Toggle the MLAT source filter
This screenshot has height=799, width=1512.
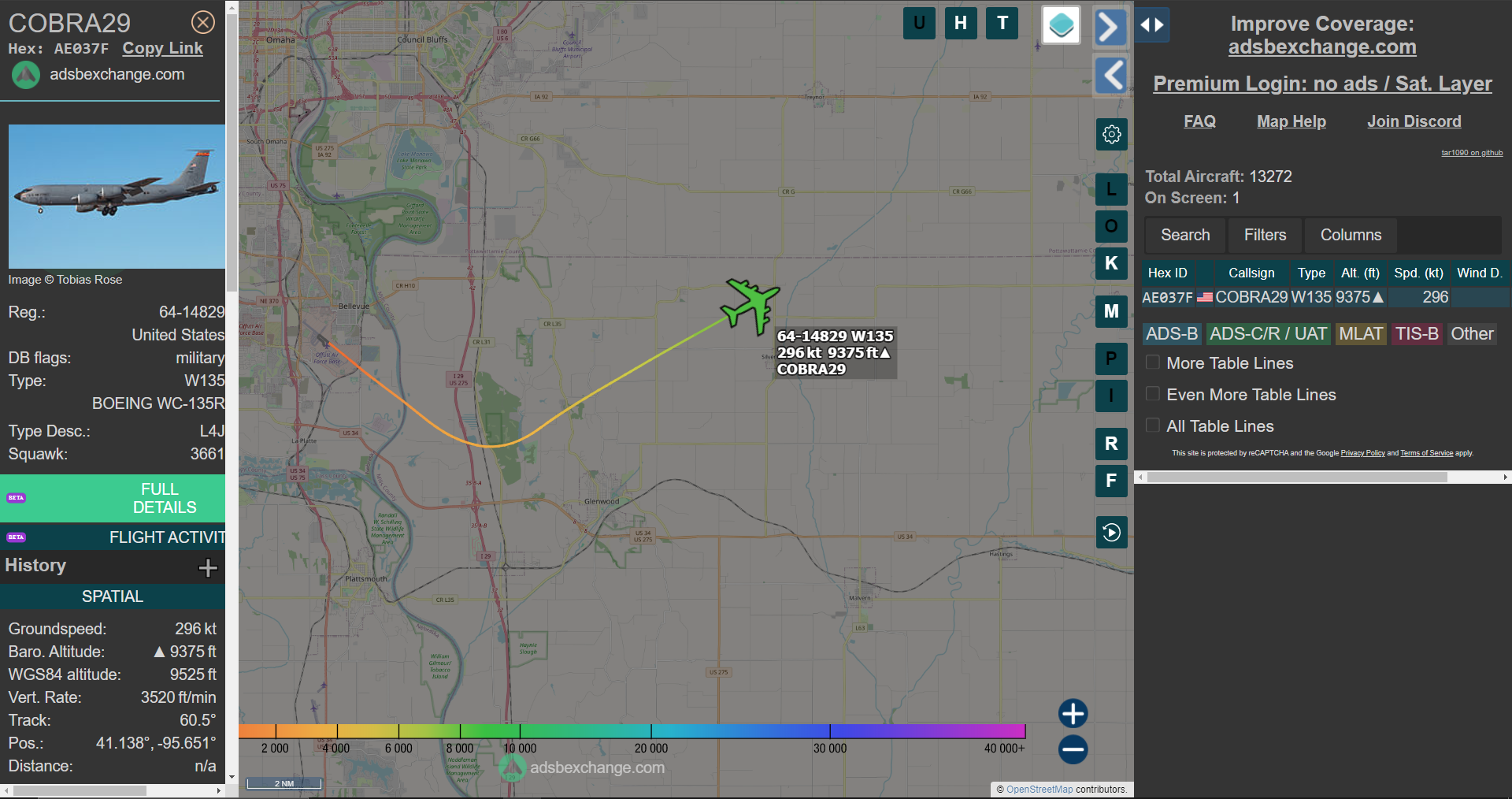pos(1361,334)
